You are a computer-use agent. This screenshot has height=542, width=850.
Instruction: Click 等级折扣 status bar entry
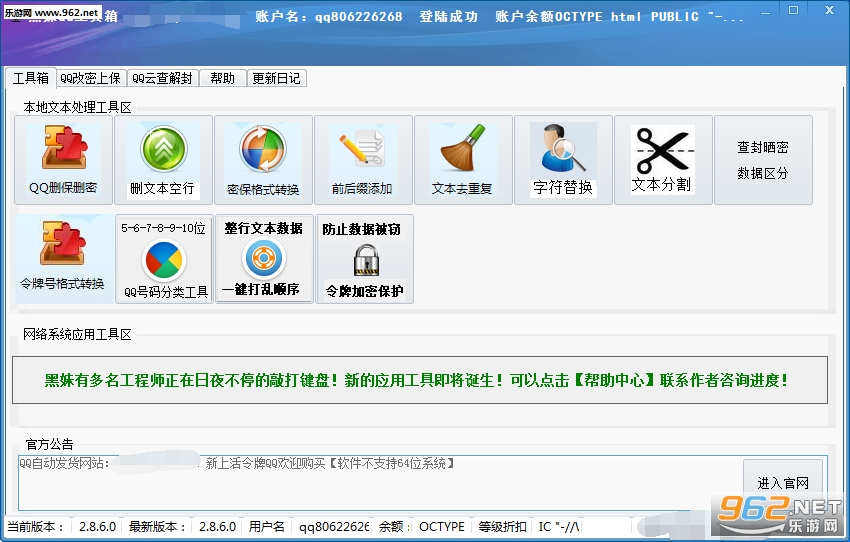click(x=502, y=526)
